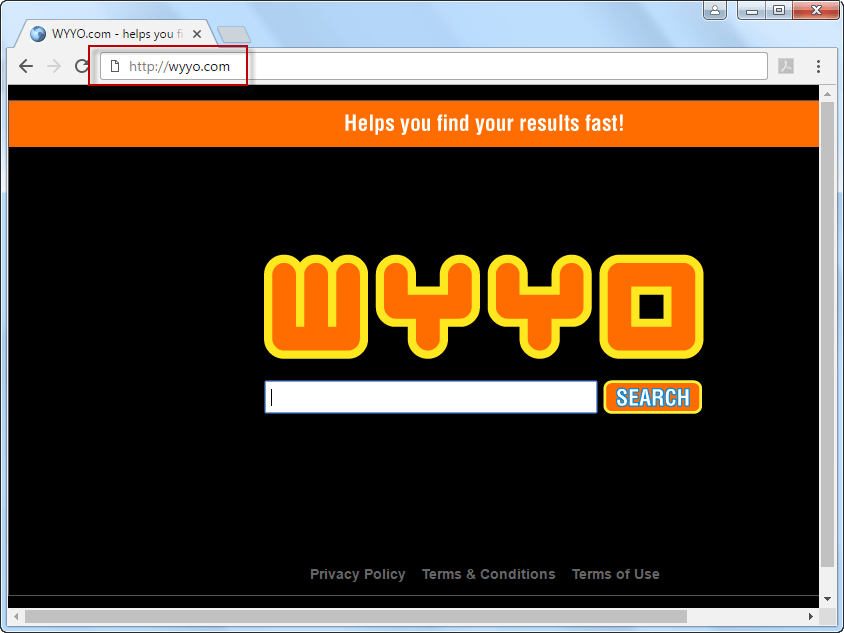This screenshot has width=844, height=633.
Task: Open the Terms & Conditions link
Action: pos(488,574)
